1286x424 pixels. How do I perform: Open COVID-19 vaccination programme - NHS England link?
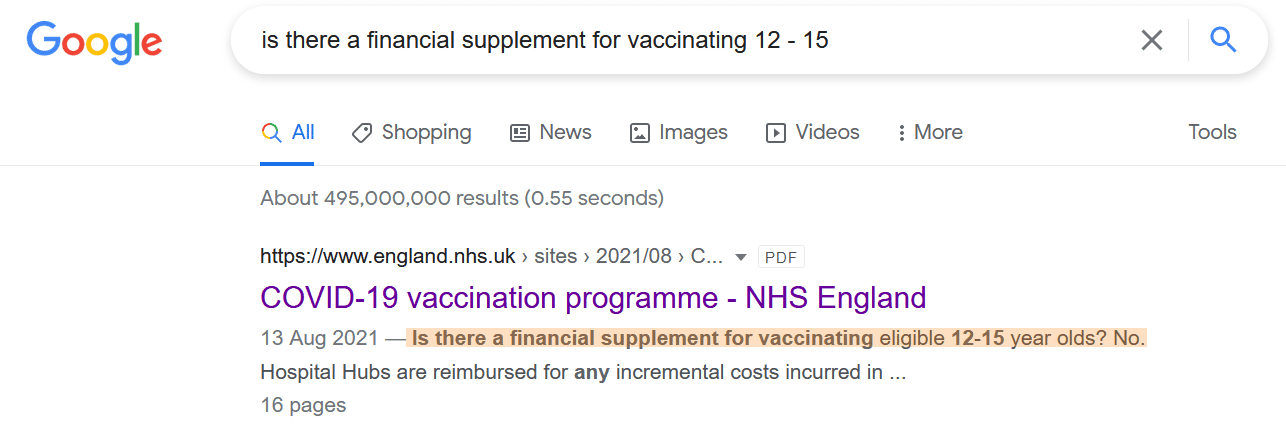(593, 297)
